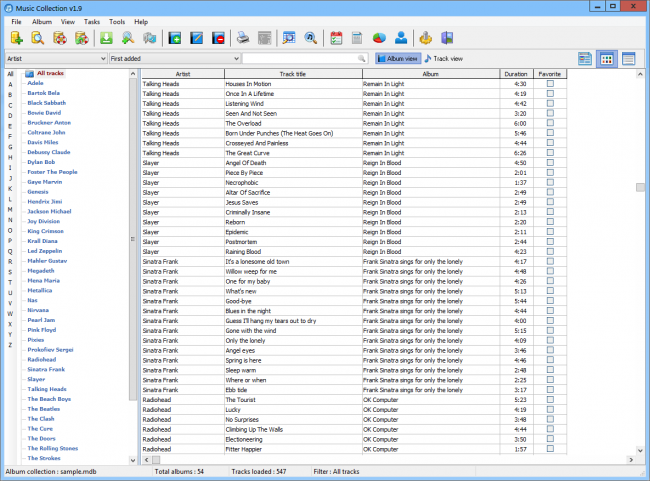Select 'Pink Floyd' in the artist tree
Viewport: 650px width, 481px height.
point(41,330)
